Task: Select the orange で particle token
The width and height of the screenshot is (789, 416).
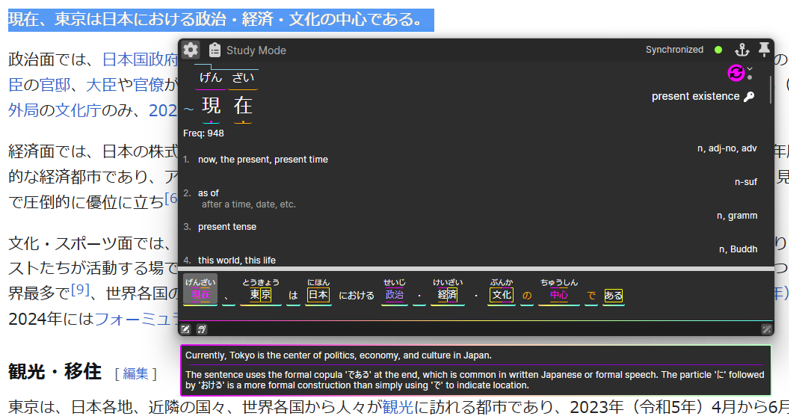Action: click(x=591, y=296)
